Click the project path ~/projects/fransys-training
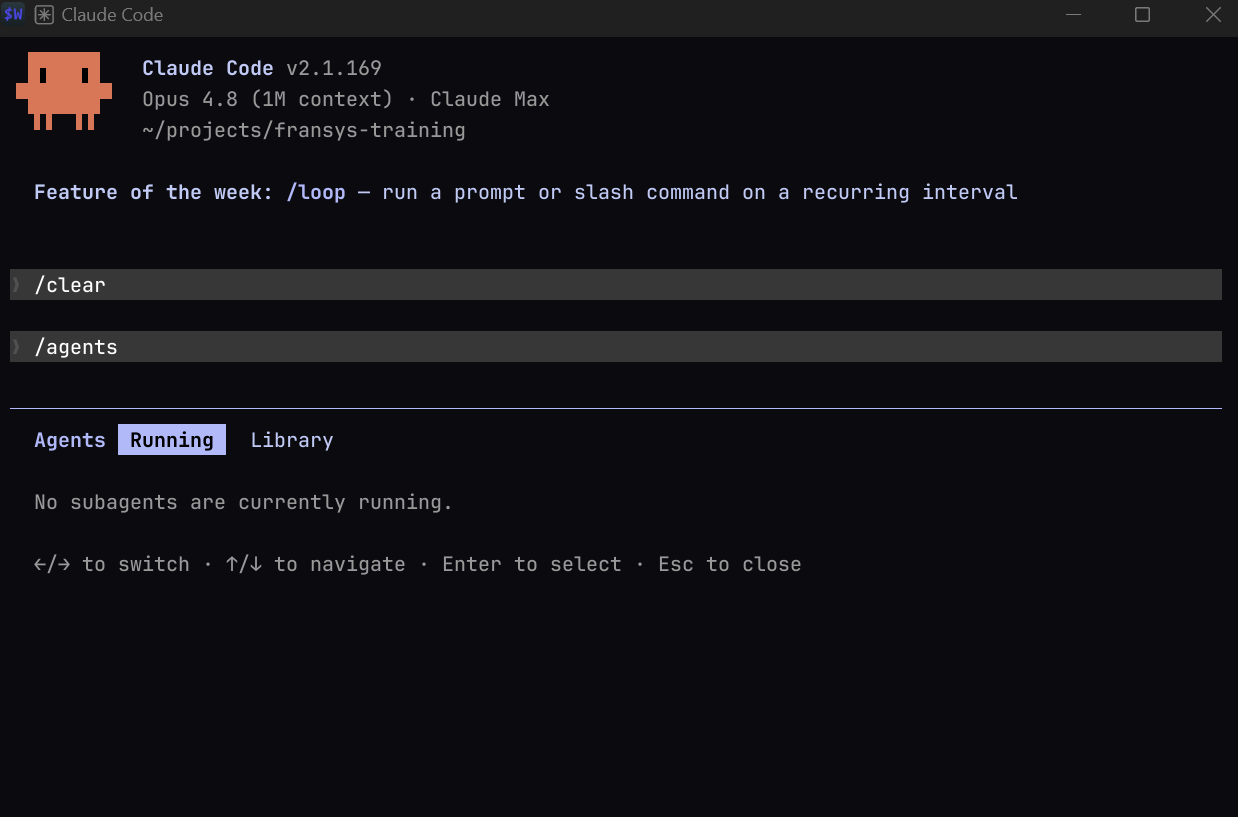Image resolution: width=1238 pixels, height=817 pixels. click(304, 130)
